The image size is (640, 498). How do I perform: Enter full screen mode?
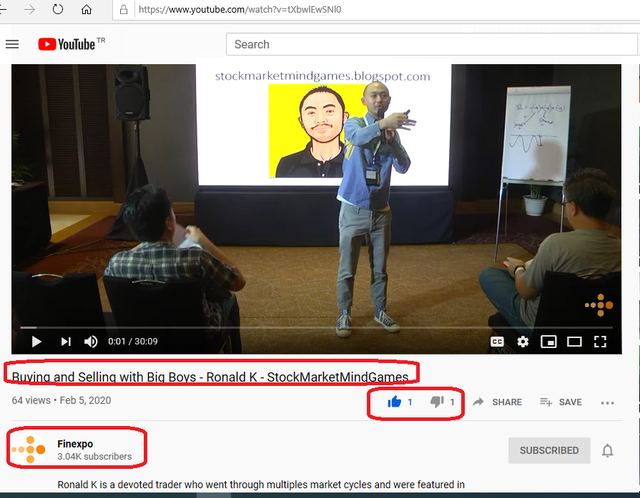click(600, 341)
